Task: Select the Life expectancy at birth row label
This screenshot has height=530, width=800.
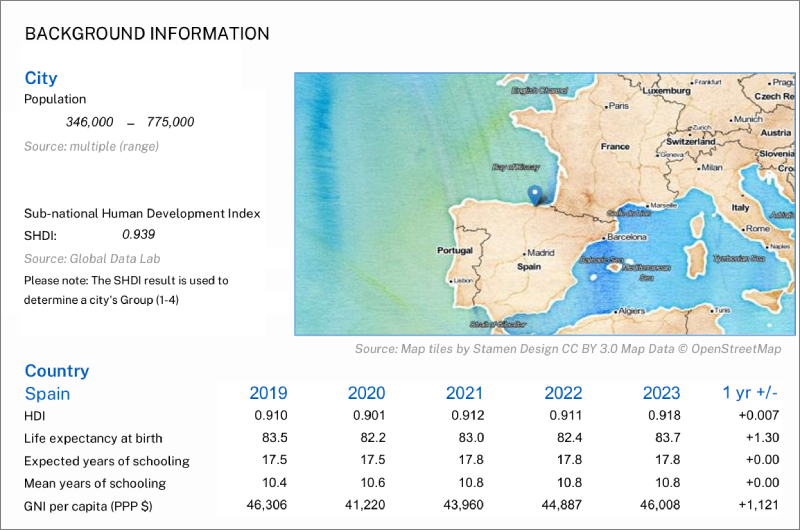Action: pos(93,438)
